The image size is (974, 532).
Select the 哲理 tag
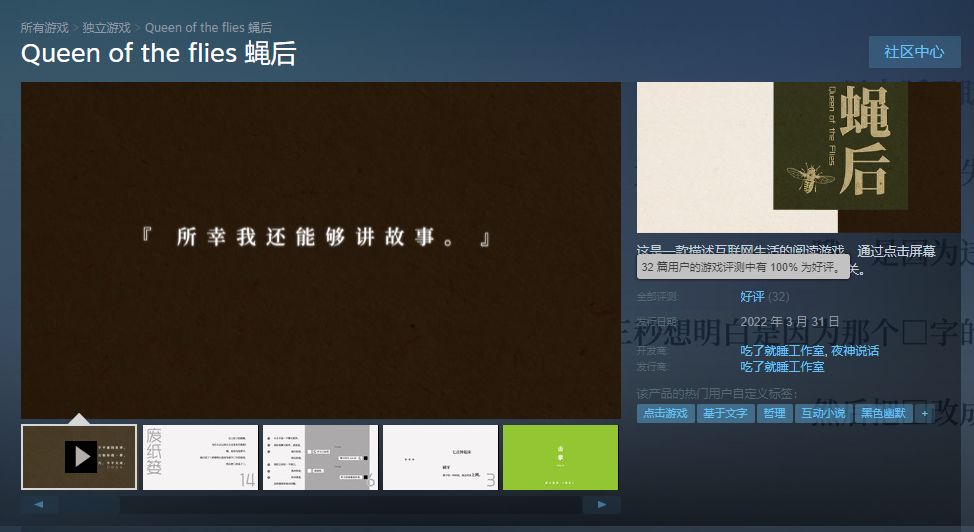(x=774, y=413)
